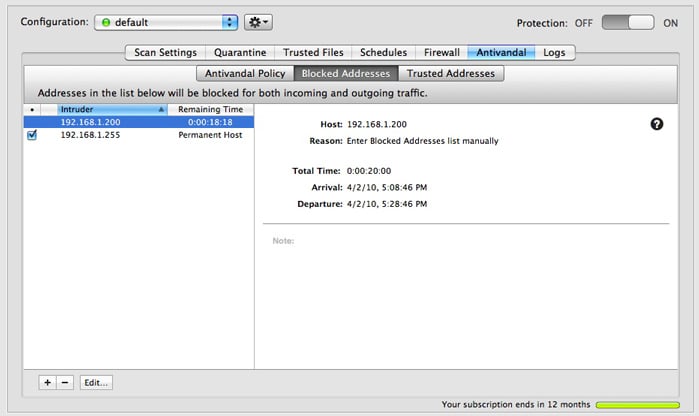Sort by the Remaining Time column header
Image resolution: width=699 pixels, height=416 pixels.
coord(210,109)
